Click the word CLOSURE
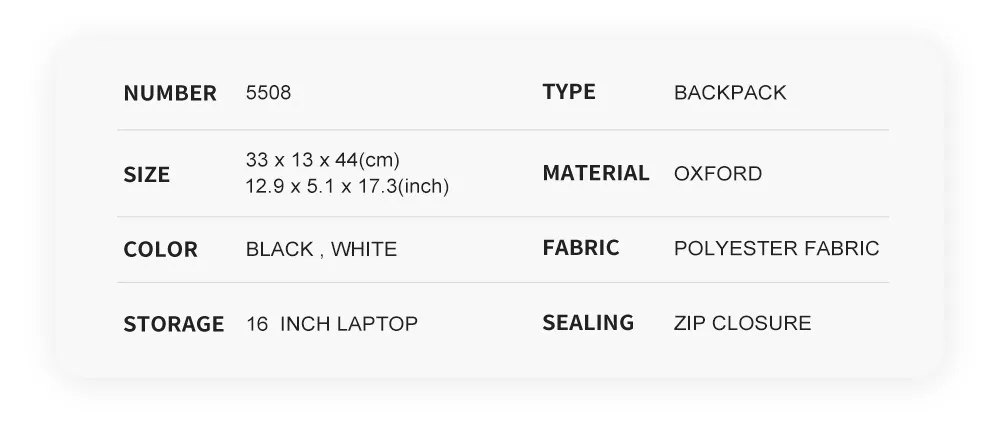 click(762, 323)
